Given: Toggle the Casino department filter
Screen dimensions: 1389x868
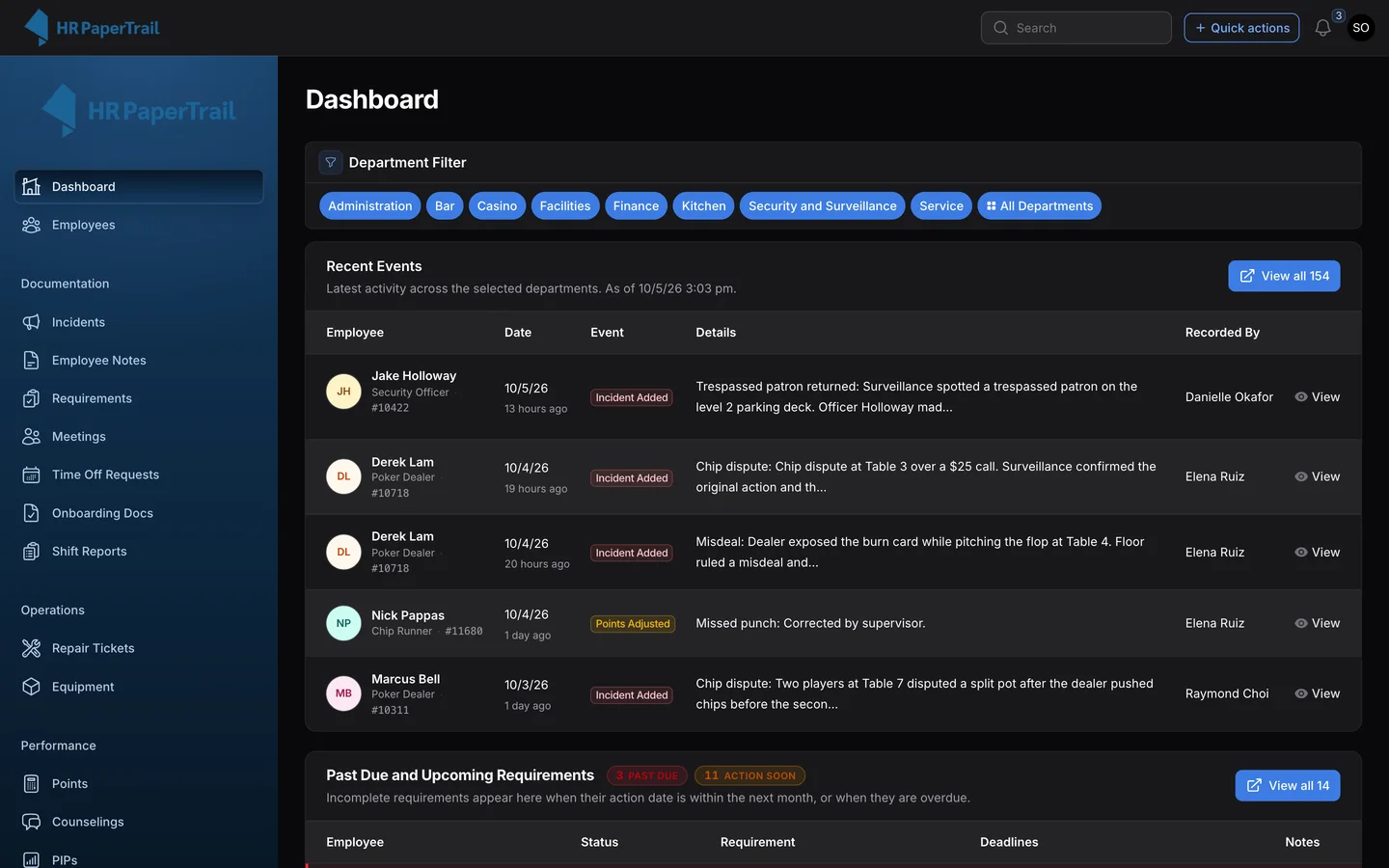Looking at the screenshot, I should coord(497,205).
